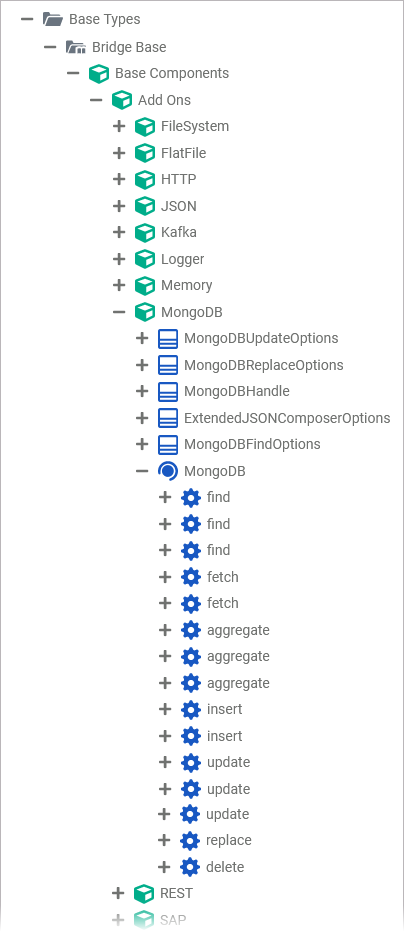
Task: Click the ExtendedJSONComposerOptions class icon
Action: pyautogui.click(x=168, y=418)
